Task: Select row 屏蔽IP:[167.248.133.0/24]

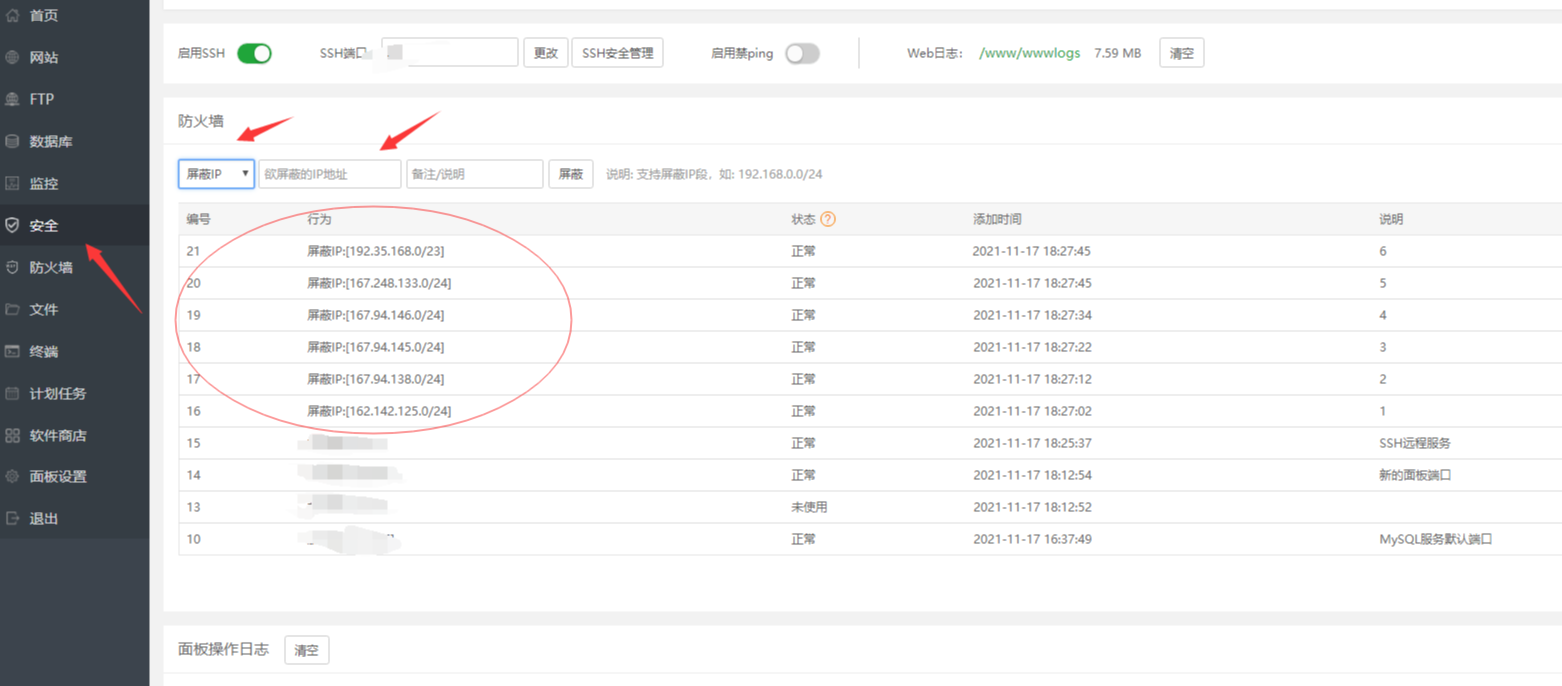Action: coord(870,283)
